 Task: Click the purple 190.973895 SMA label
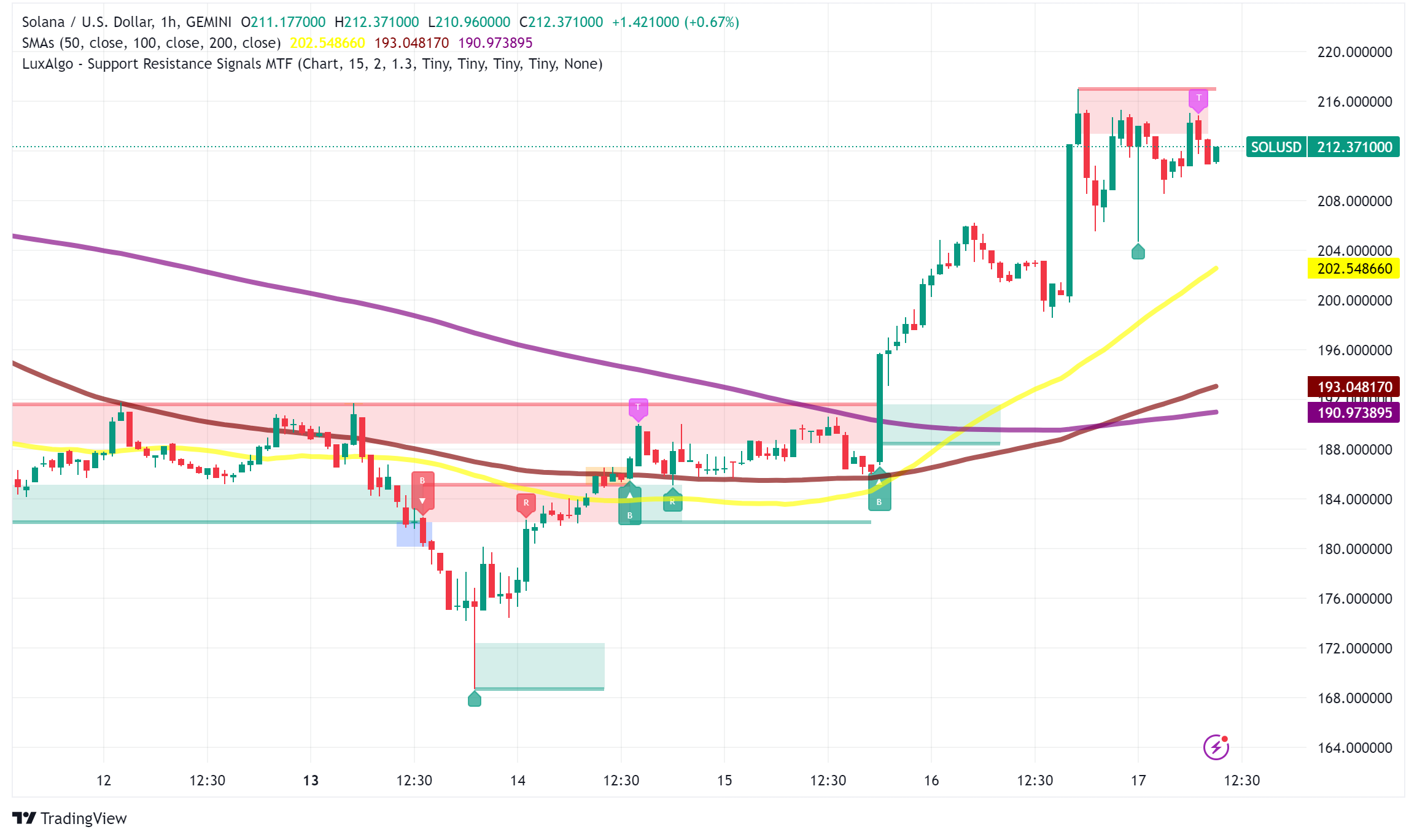1354,413
